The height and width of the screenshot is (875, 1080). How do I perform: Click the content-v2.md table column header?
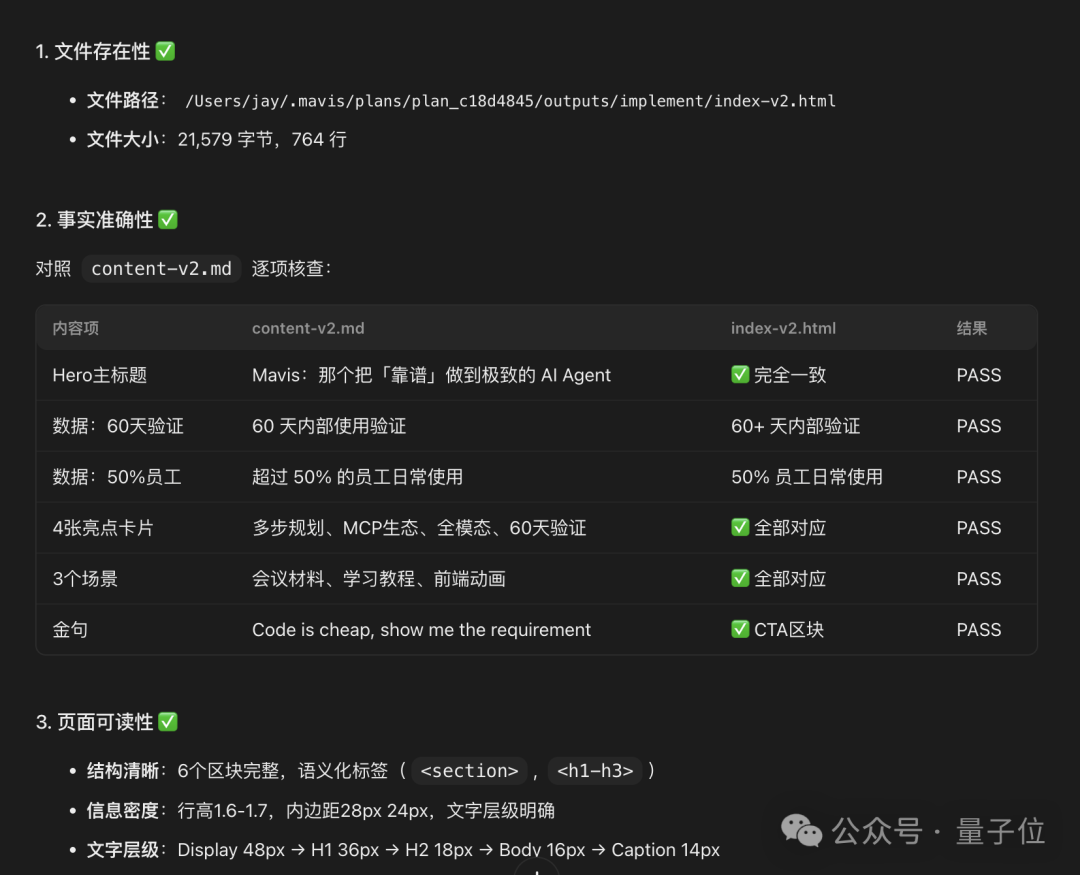click(x=308, y=328)
